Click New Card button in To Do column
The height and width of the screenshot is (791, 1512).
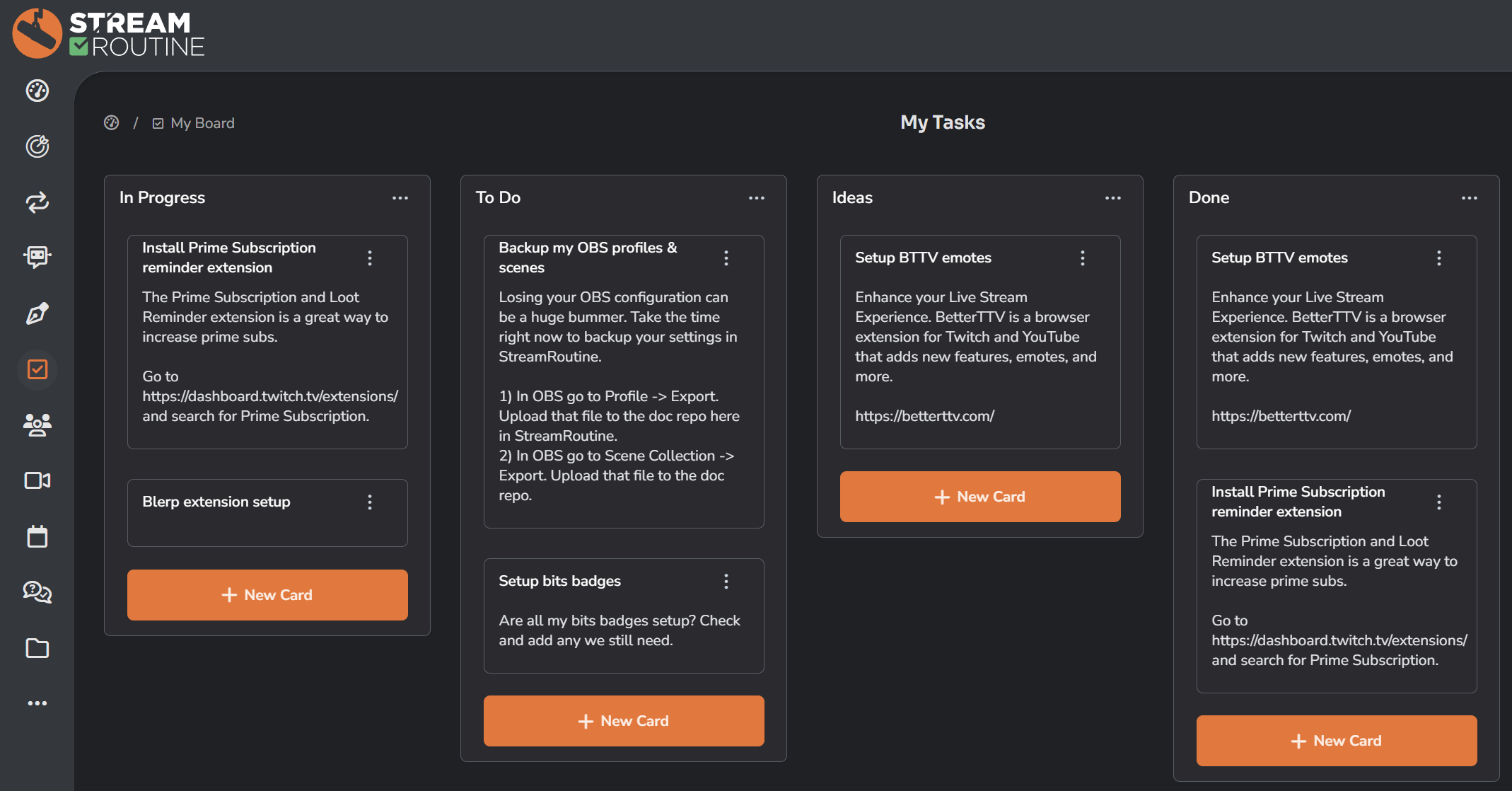(x=624, y=721)
